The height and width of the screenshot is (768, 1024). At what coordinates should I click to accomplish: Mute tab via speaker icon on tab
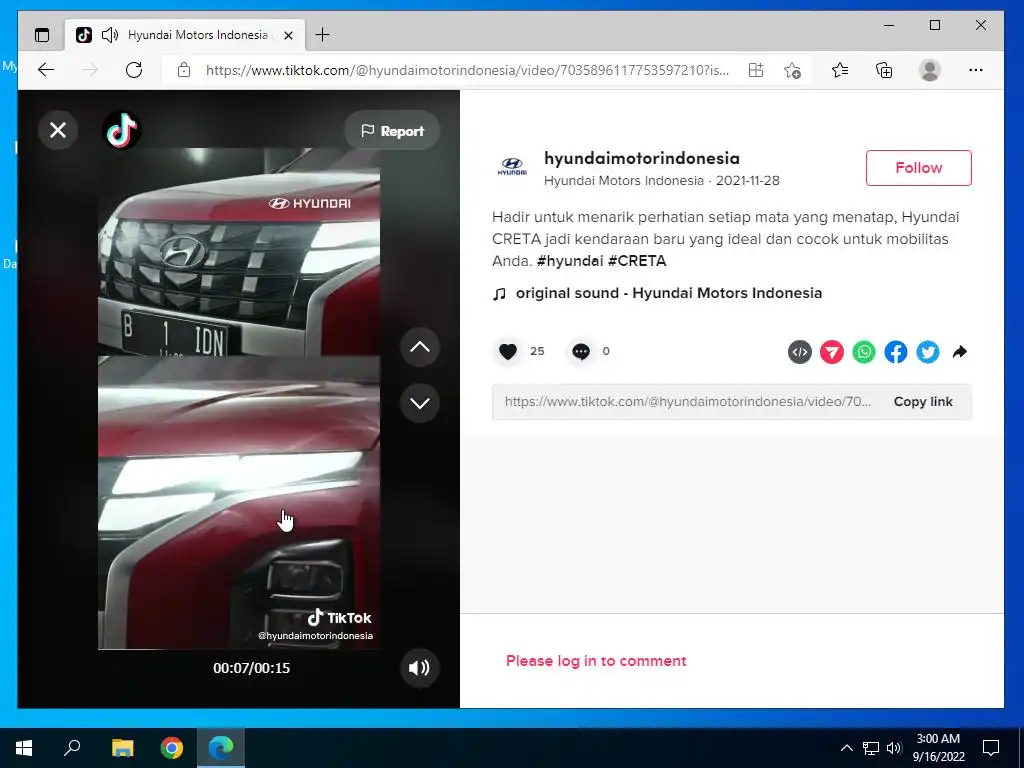pyautogui.click(x=110, y=35)
